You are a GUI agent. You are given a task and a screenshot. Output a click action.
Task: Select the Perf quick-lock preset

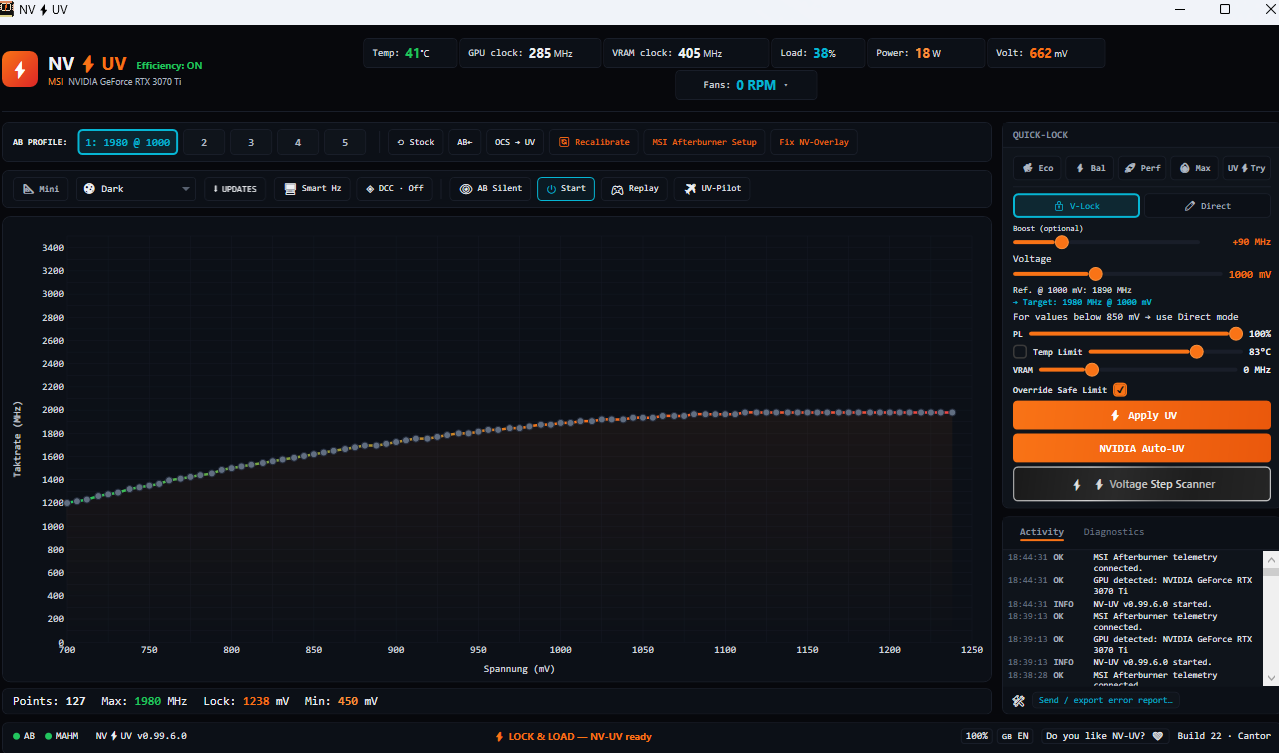(1142, 168)
